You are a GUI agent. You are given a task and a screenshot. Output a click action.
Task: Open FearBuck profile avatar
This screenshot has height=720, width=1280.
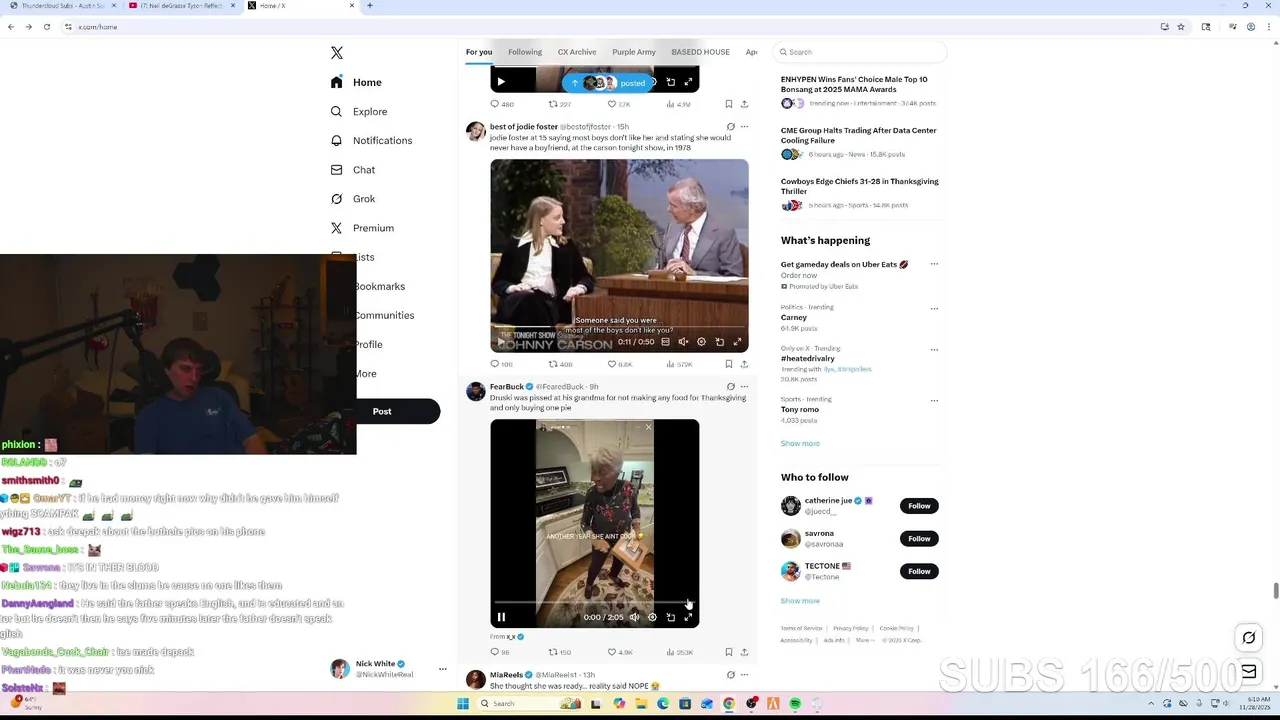click(476, 391)
